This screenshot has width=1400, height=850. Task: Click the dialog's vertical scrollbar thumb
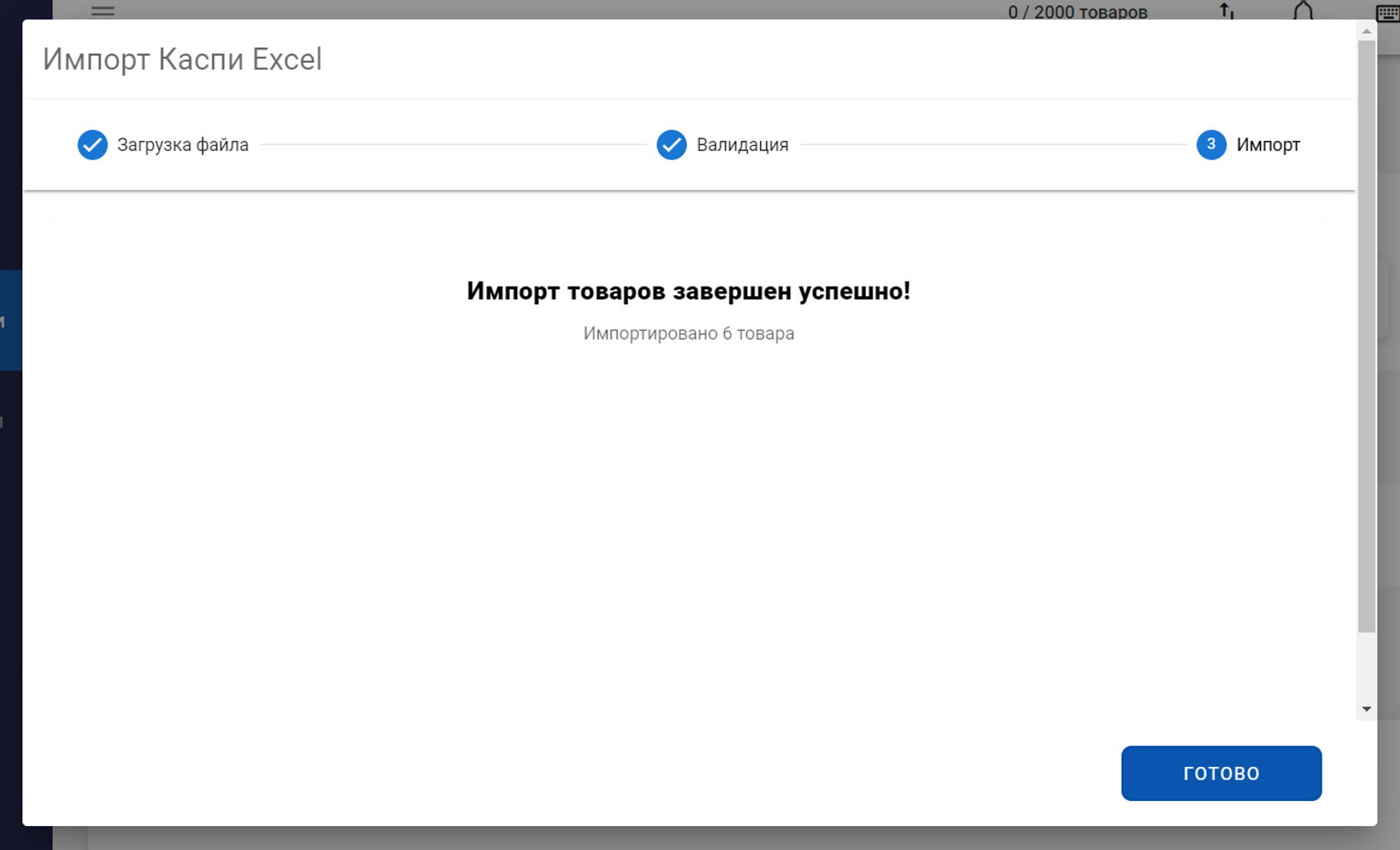[1367, 335]
